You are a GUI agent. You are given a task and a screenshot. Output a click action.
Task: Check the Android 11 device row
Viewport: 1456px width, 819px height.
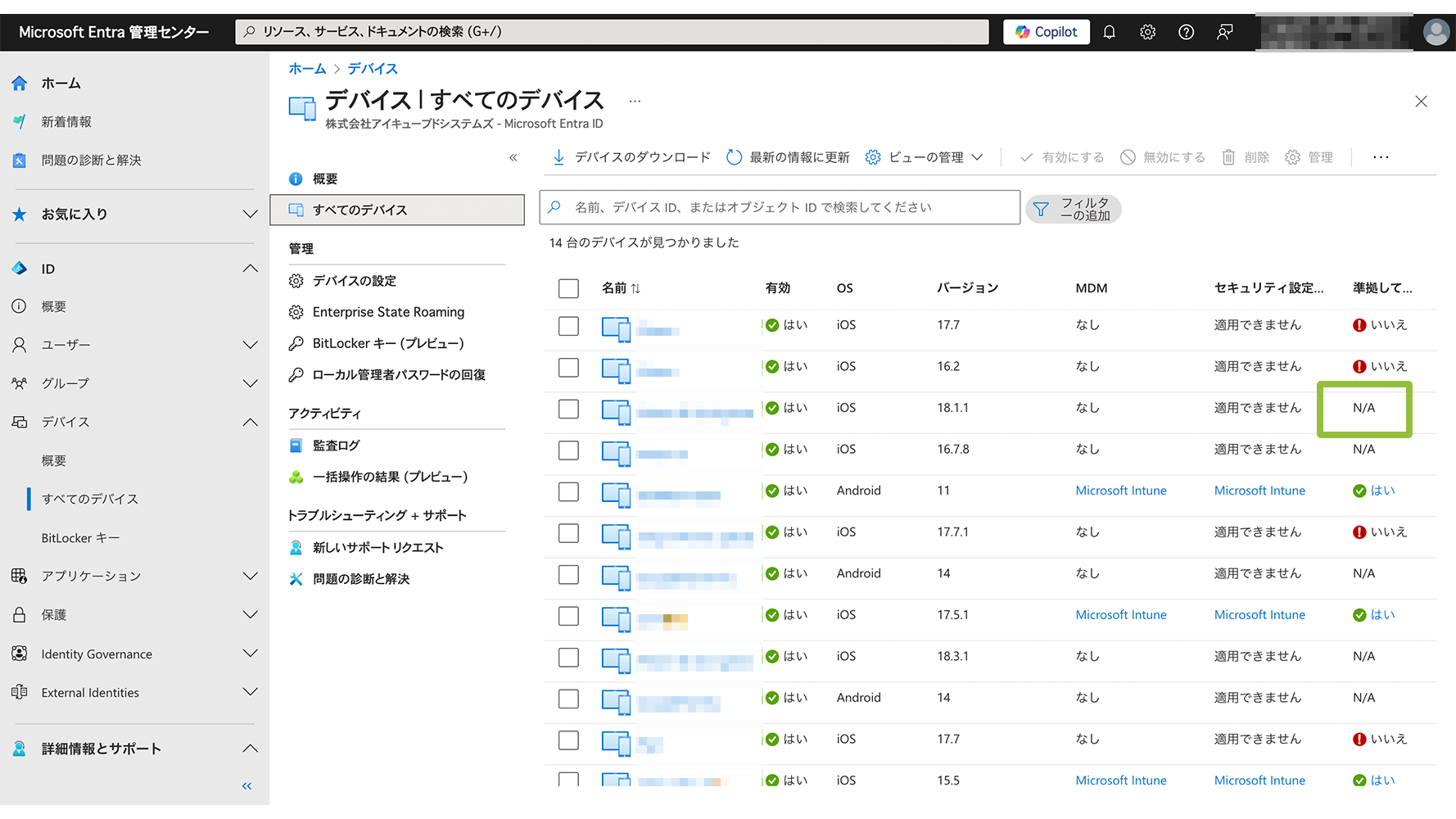[568, 491]
